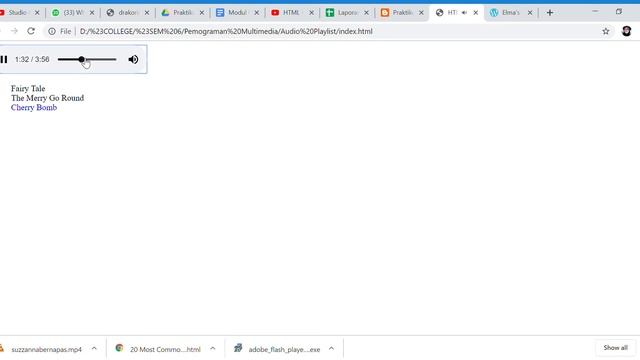Switch to the YouTube HTML tab

[291, 13]
